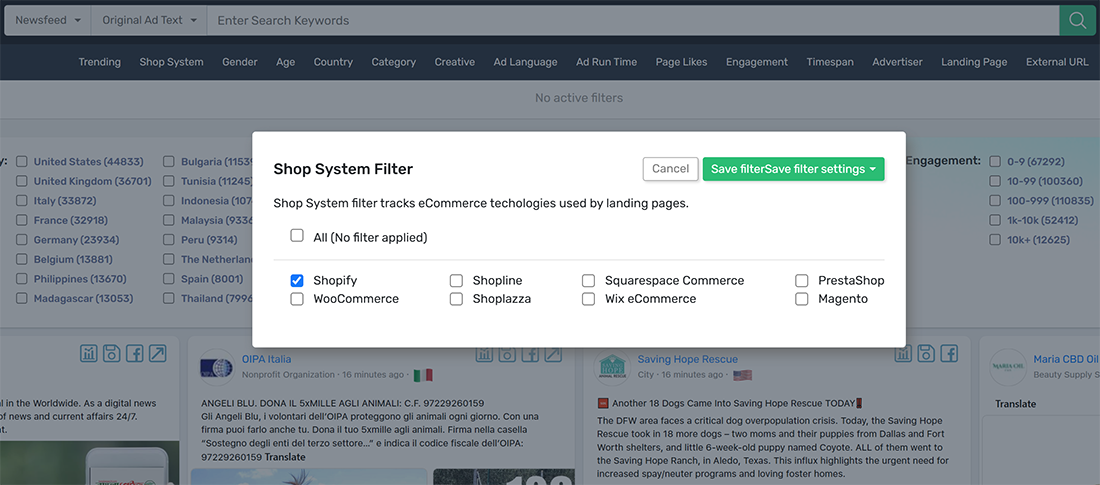Click Maria CBD Oil profile logo
1100x485 pixels.
pos(1008,367)
